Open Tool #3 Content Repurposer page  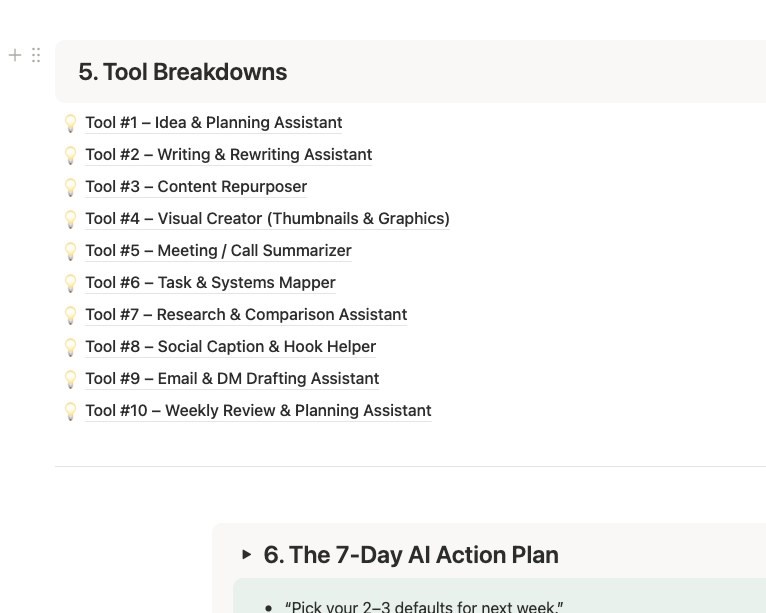196,187
